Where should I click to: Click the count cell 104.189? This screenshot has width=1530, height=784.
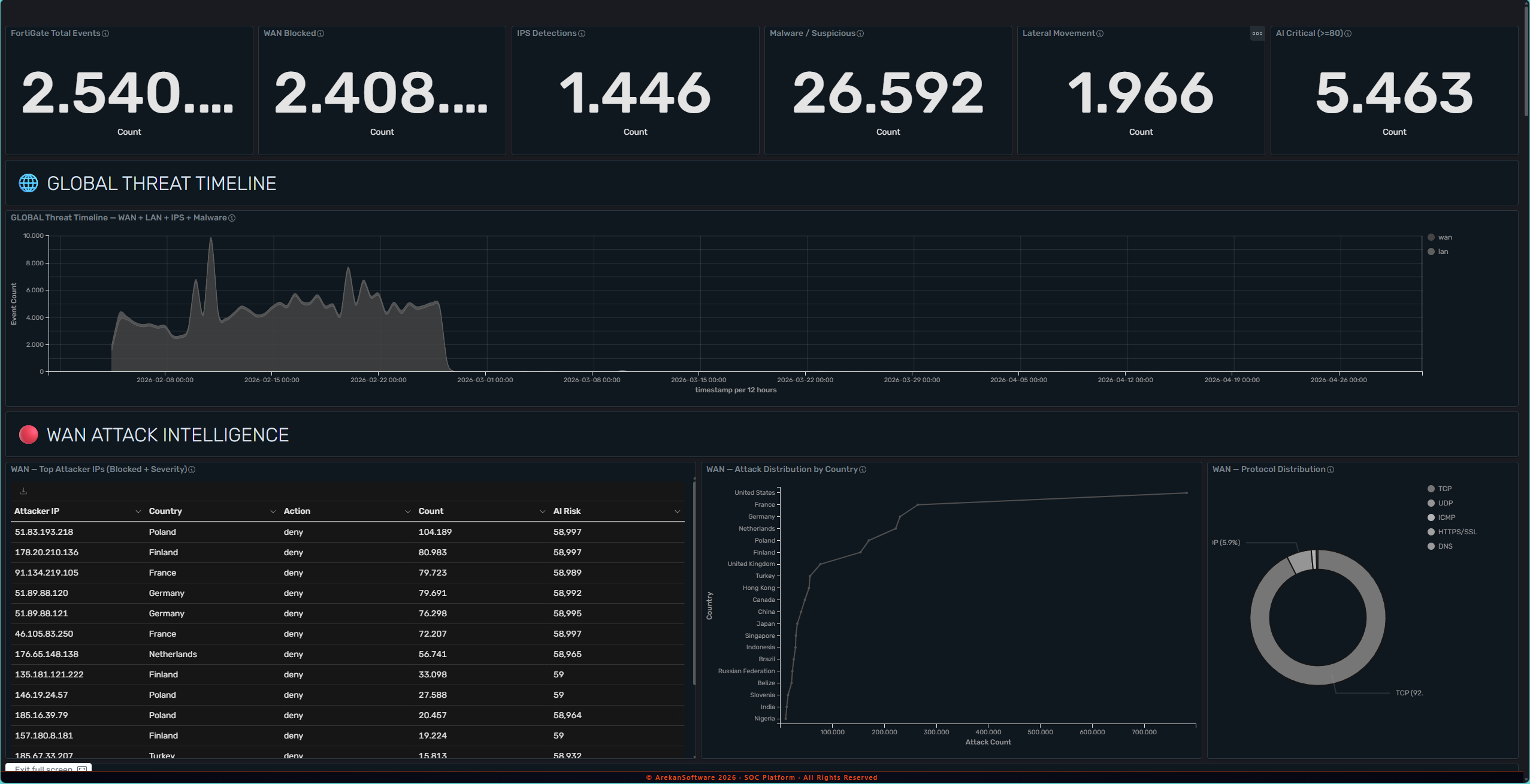[x=435, y=532]
